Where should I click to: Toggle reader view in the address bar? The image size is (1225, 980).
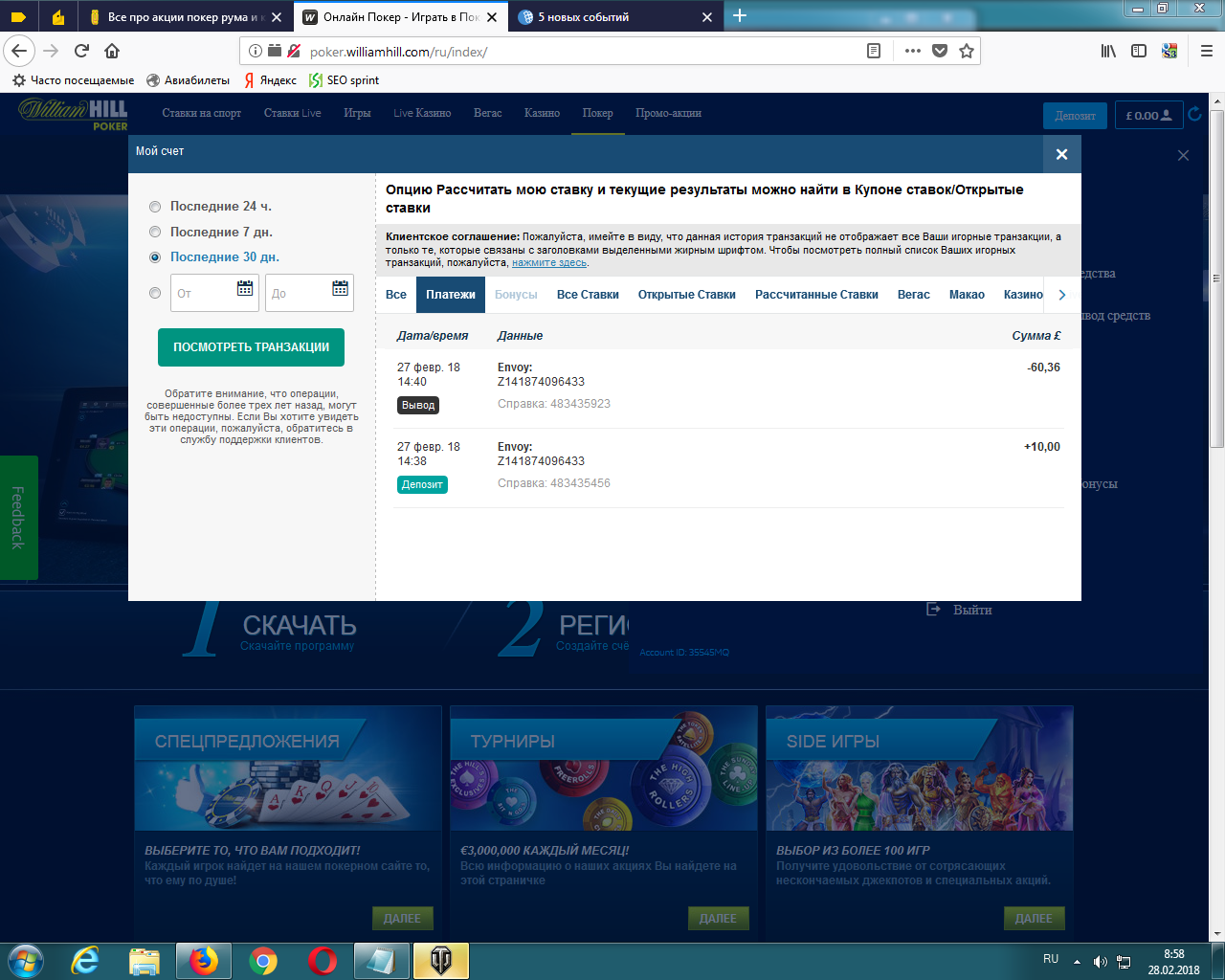pyautogui.click(x=874, y=51)
